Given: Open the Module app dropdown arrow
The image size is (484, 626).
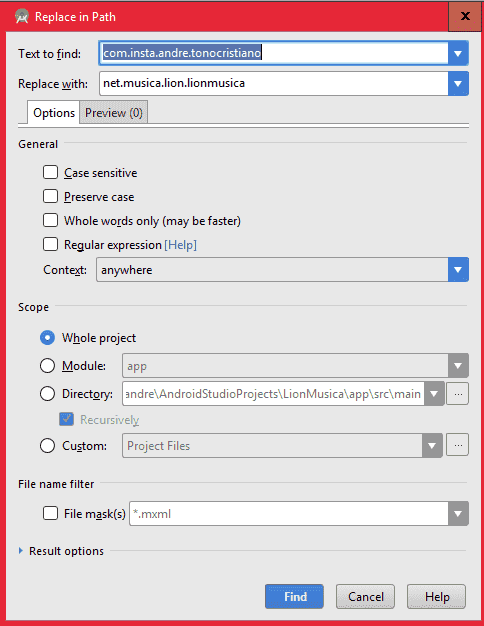Looking at the screenshot, I should pos(458,366).
